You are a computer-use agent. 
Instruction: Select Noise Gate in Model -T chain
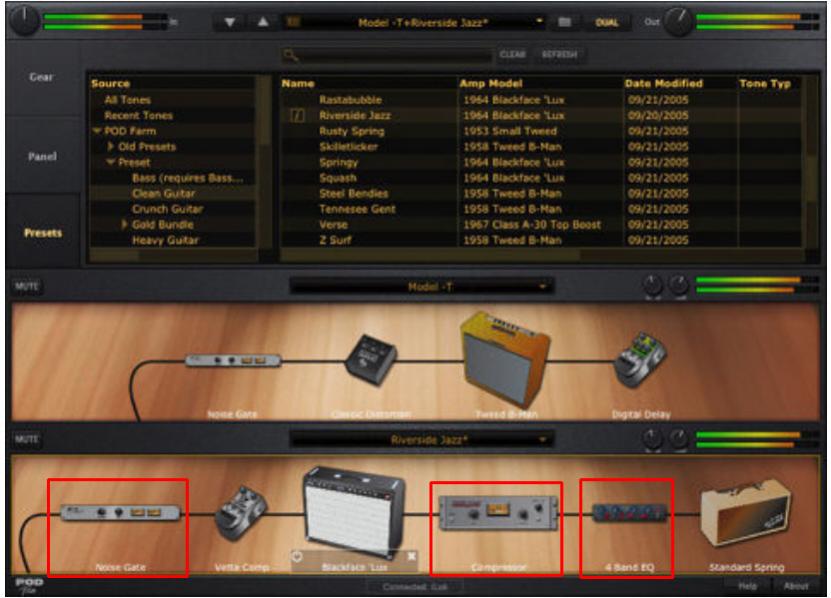[233, 361]
